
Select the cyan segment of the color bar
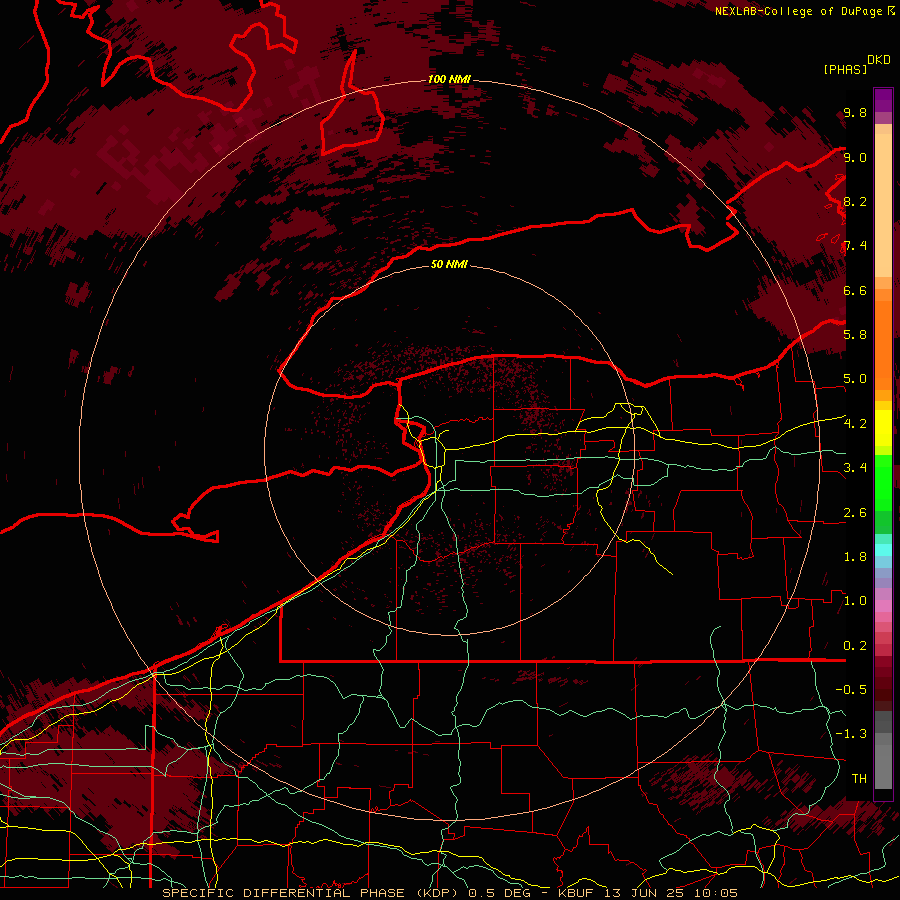pos(883,550)
